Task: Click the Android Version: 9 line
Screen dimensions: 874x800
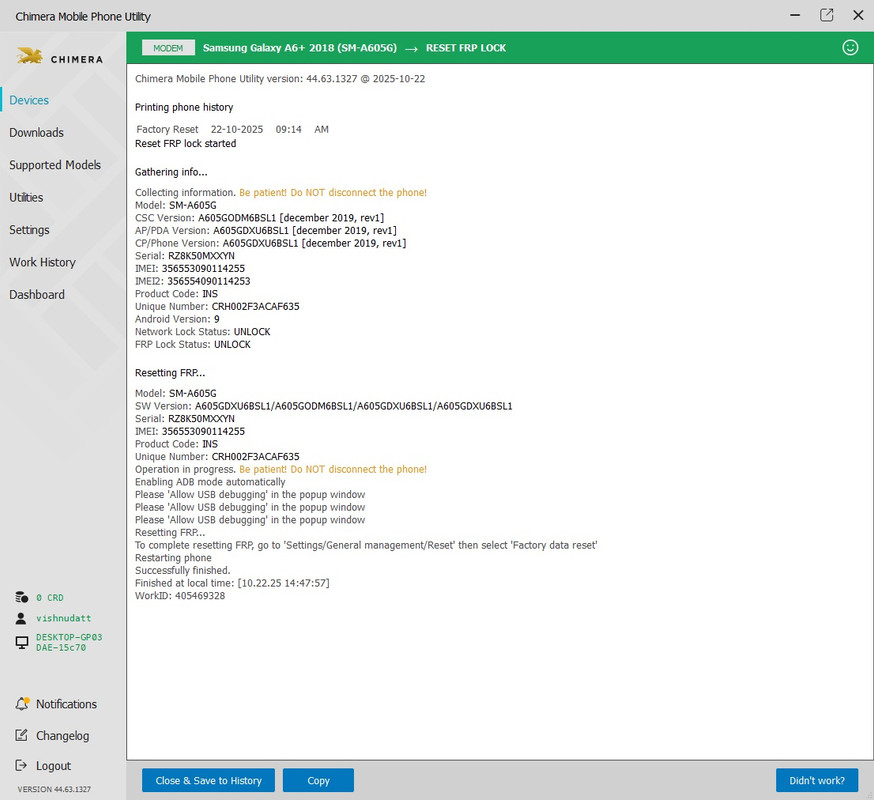Action: [x=177, y=319]
